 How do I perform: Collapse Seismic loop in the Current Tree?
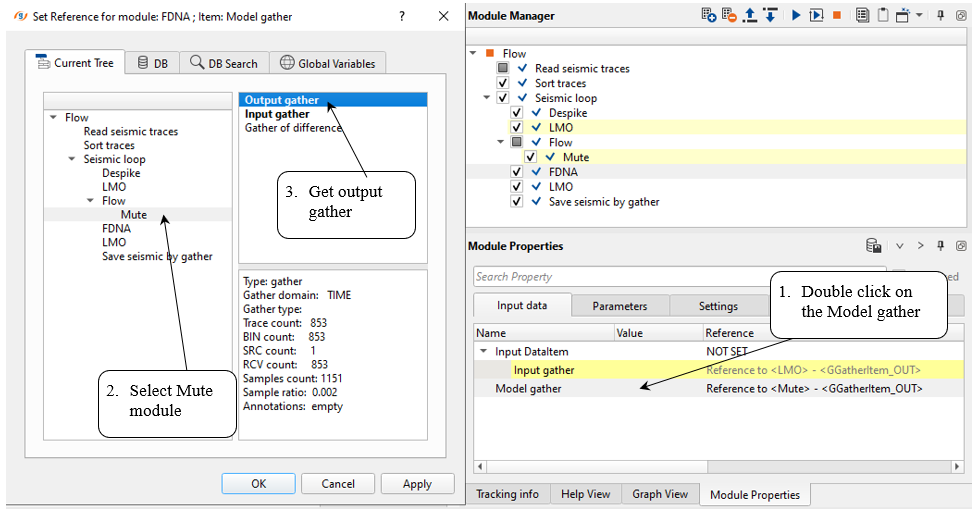(x=72, y=159)
